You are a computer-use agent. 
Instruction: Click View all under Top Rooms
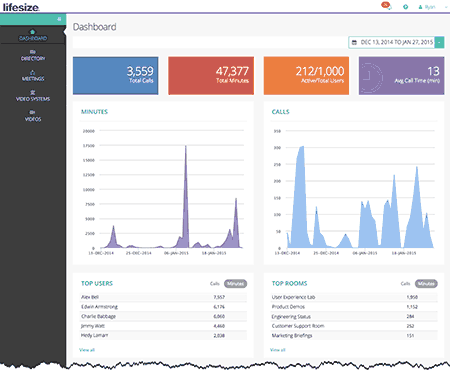[x=278, y=350]
